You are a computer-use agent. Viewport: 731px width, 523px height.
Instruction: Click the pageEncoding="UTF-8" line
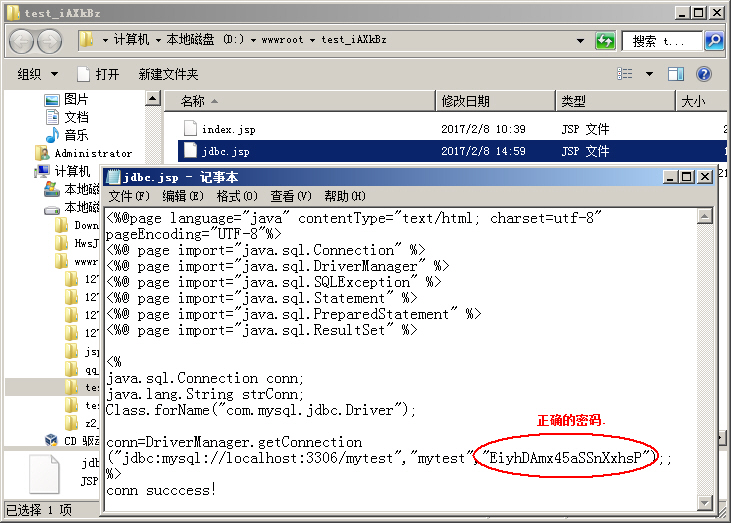pyautogui.click(x=194, y=234)
